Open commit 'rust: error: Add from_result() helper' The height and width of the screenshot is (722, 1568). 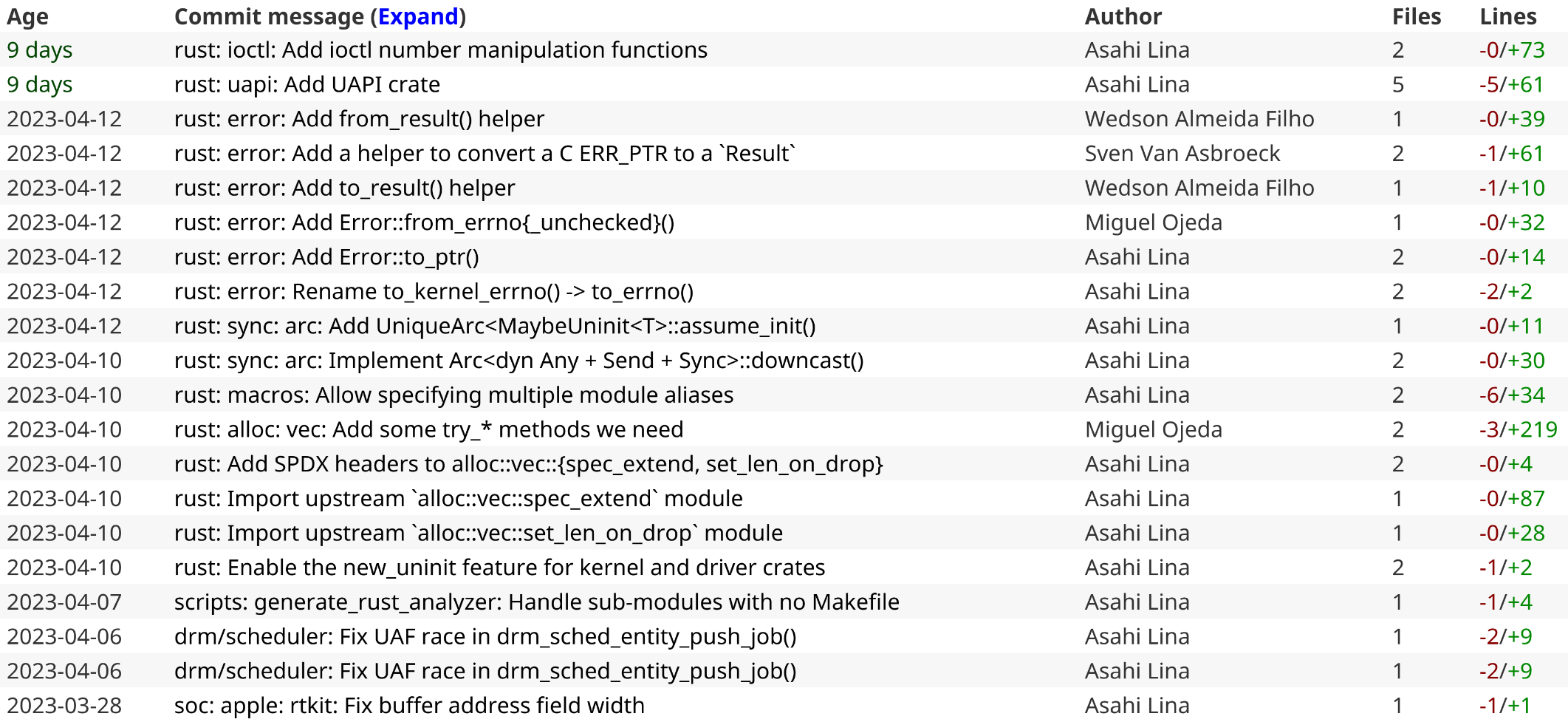[x=359, y=119]
